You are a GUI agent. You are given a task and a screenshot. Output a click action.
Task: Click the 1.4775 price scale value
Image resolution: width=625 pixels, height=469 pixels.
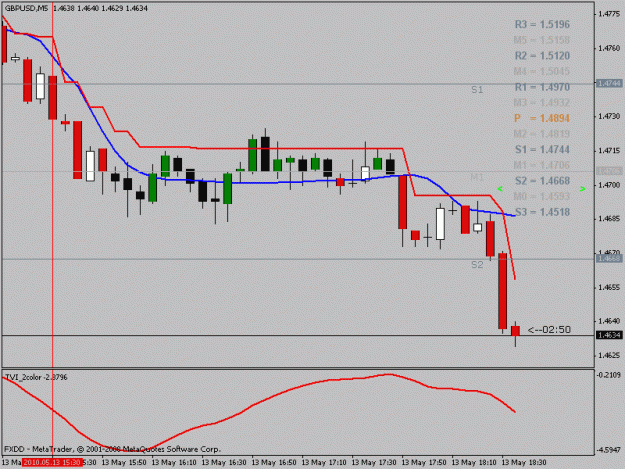pos(609,14)
